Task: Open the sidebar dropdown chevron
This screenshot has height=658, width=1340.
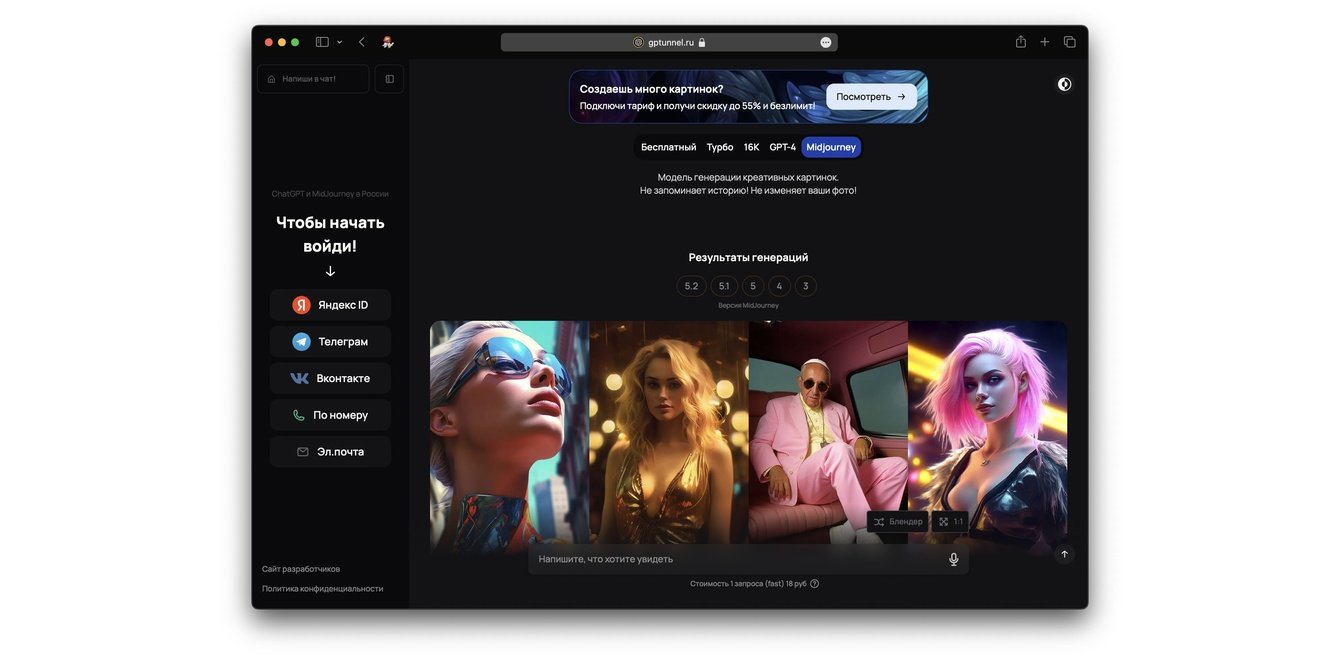Action: (x=340, y=42)
